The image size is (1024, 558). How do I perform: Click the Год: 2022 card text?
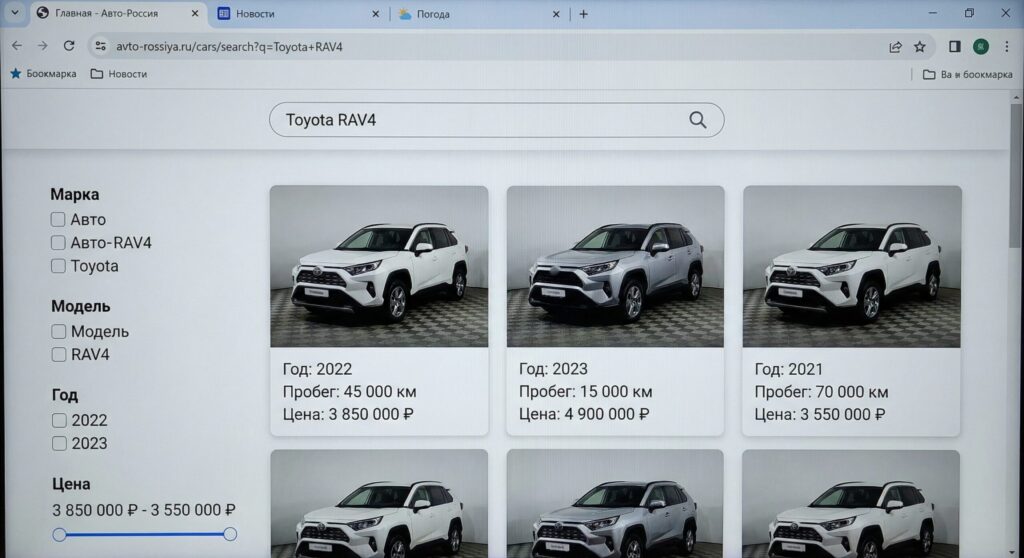(317, 369)
